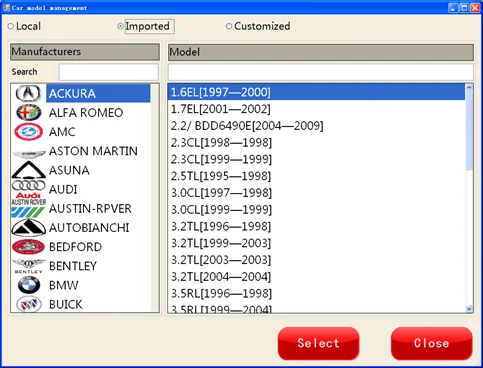Click the Buick tri-shield logo
This screenshot has height=368, width=483.
[x=29, y=304]
